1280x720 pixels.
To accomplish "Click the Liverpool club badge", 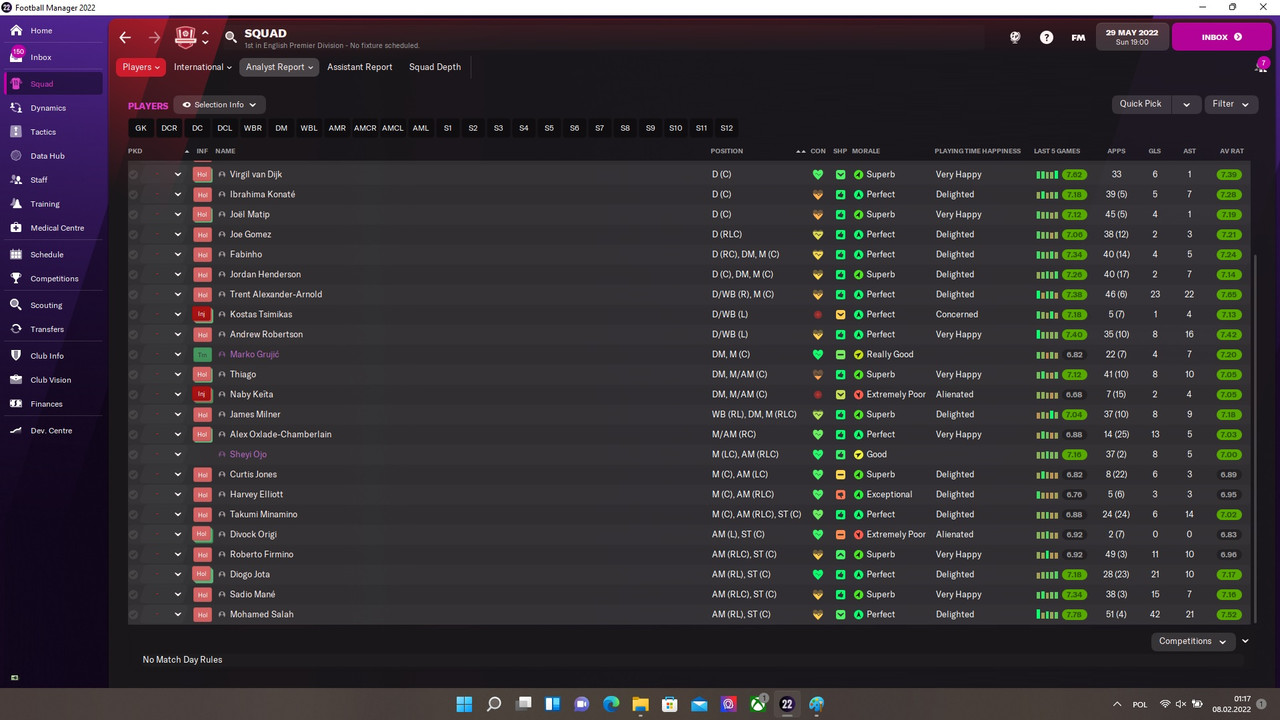I will 186,37.
